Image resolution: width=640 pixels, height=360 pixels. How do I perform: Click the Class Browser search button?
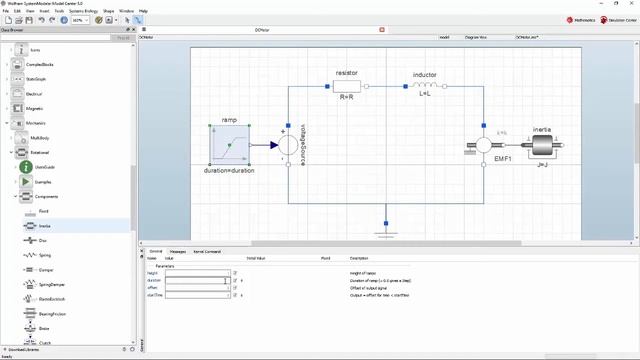click(123, 38)
